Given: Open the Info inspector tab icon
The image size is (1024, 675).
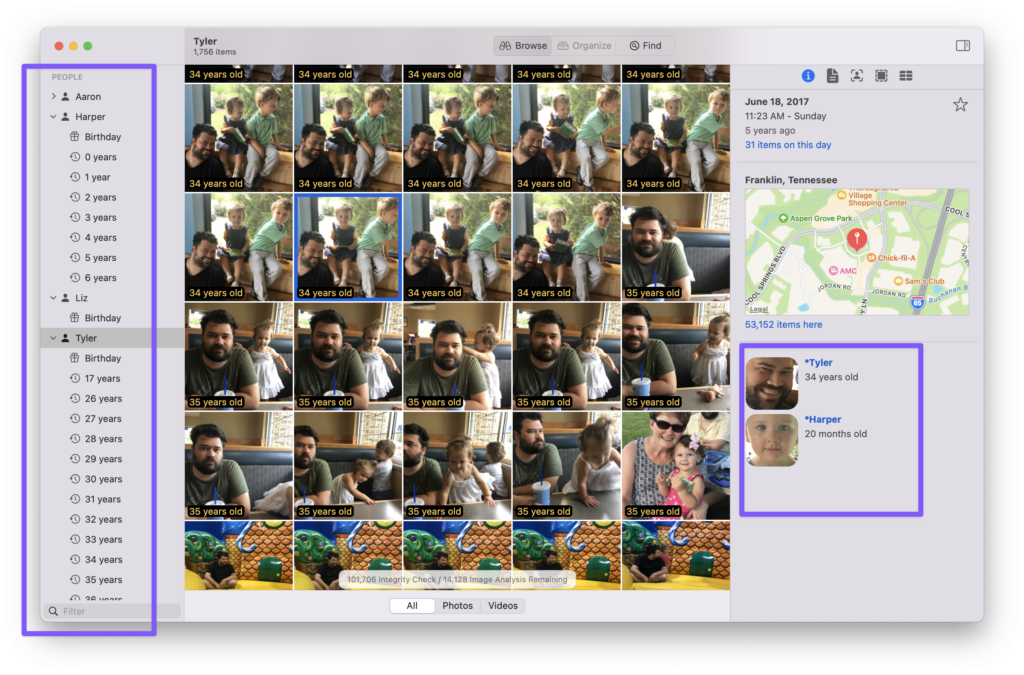Looking at the screenshot, I should pyautogui.click(x=808, y=76).
